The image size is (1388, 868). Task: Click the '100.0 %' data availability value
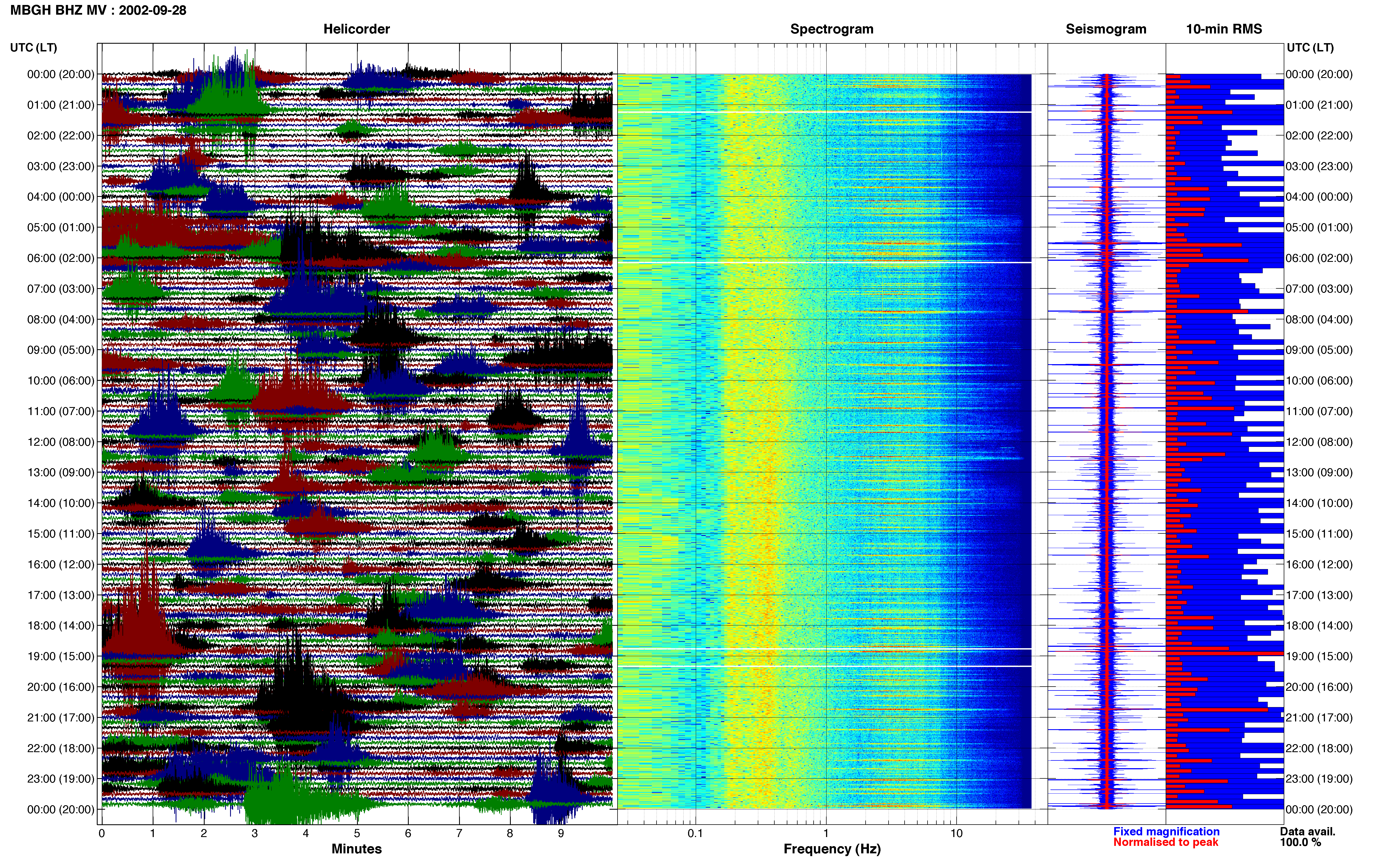click(1300, 842)
